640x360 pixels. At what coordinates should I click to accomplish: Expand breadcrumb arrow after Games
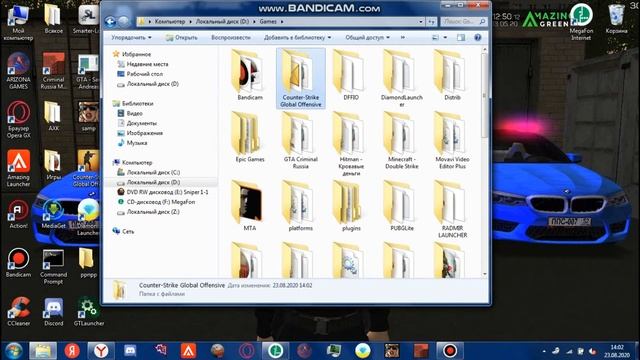[282, 22]
